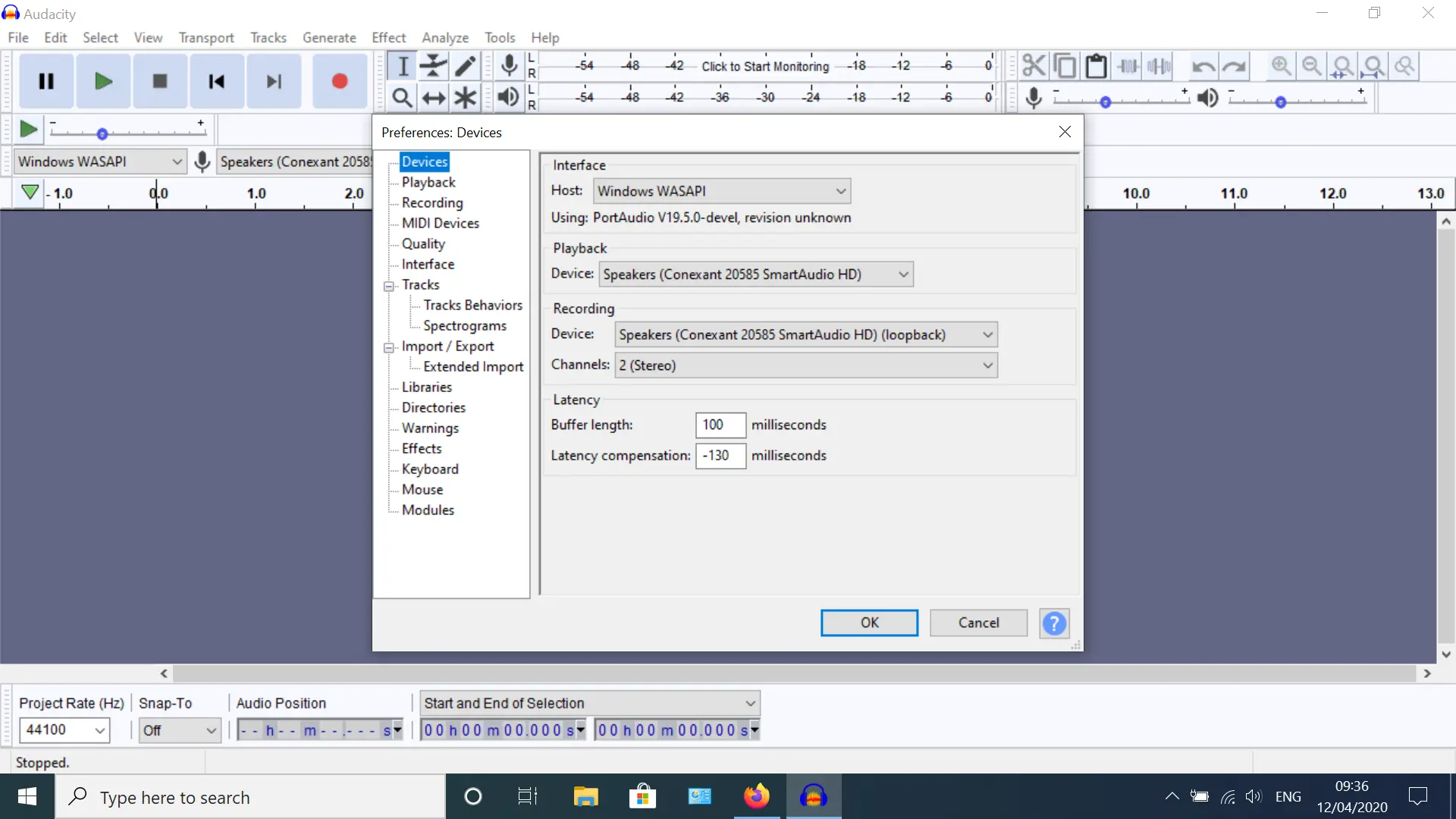Open the Recording Channels dropdown
Screen dimensions: 1456x819
[x=805, y=366]
